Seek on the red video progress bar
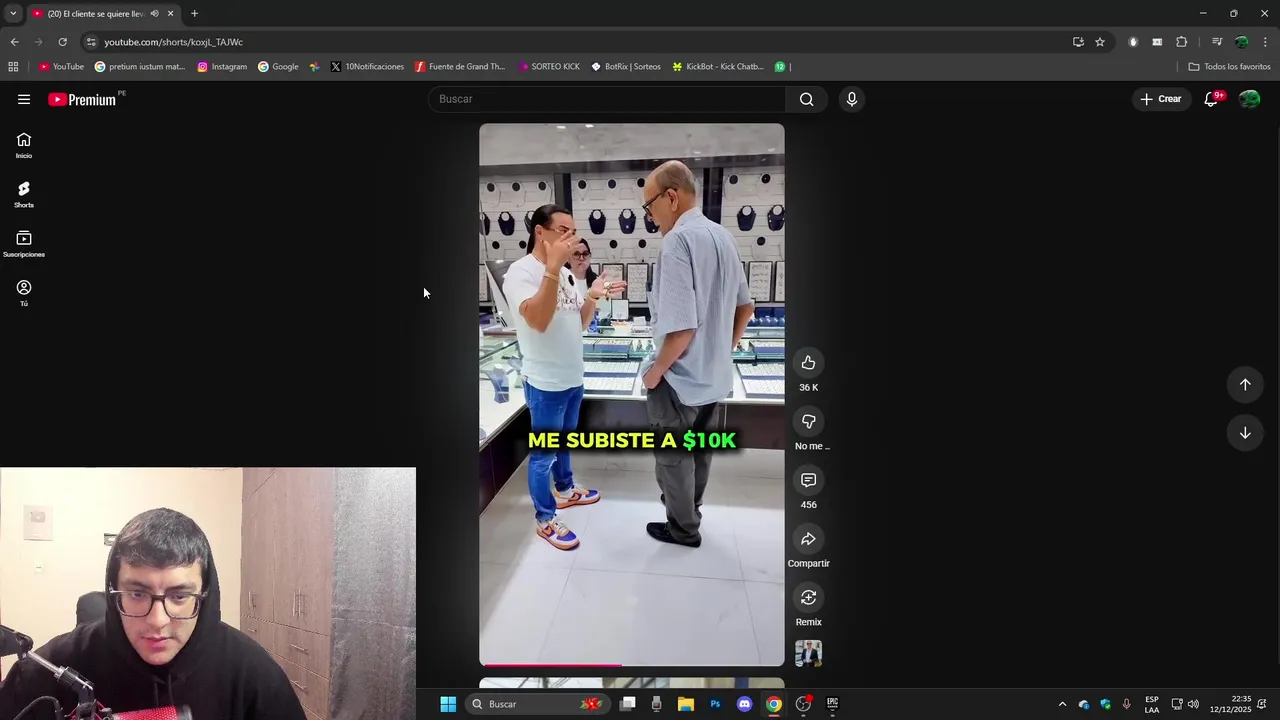Viewport: 1280px width, 720px height. click(632, 664)
